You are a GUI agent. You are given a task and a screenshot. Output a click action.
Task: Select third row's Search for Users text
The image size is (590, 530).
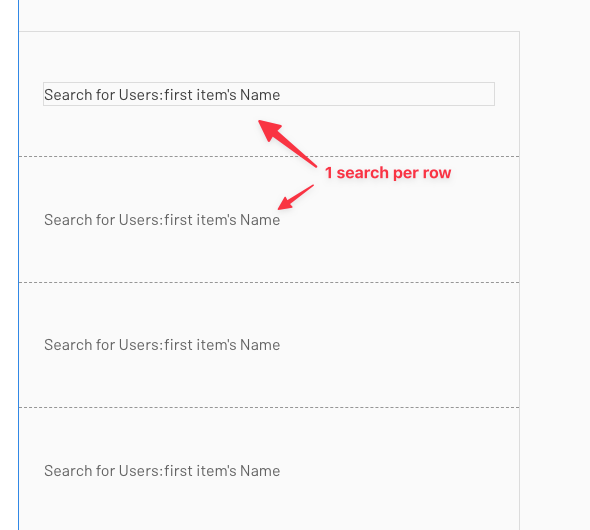[x=162, y=345]
